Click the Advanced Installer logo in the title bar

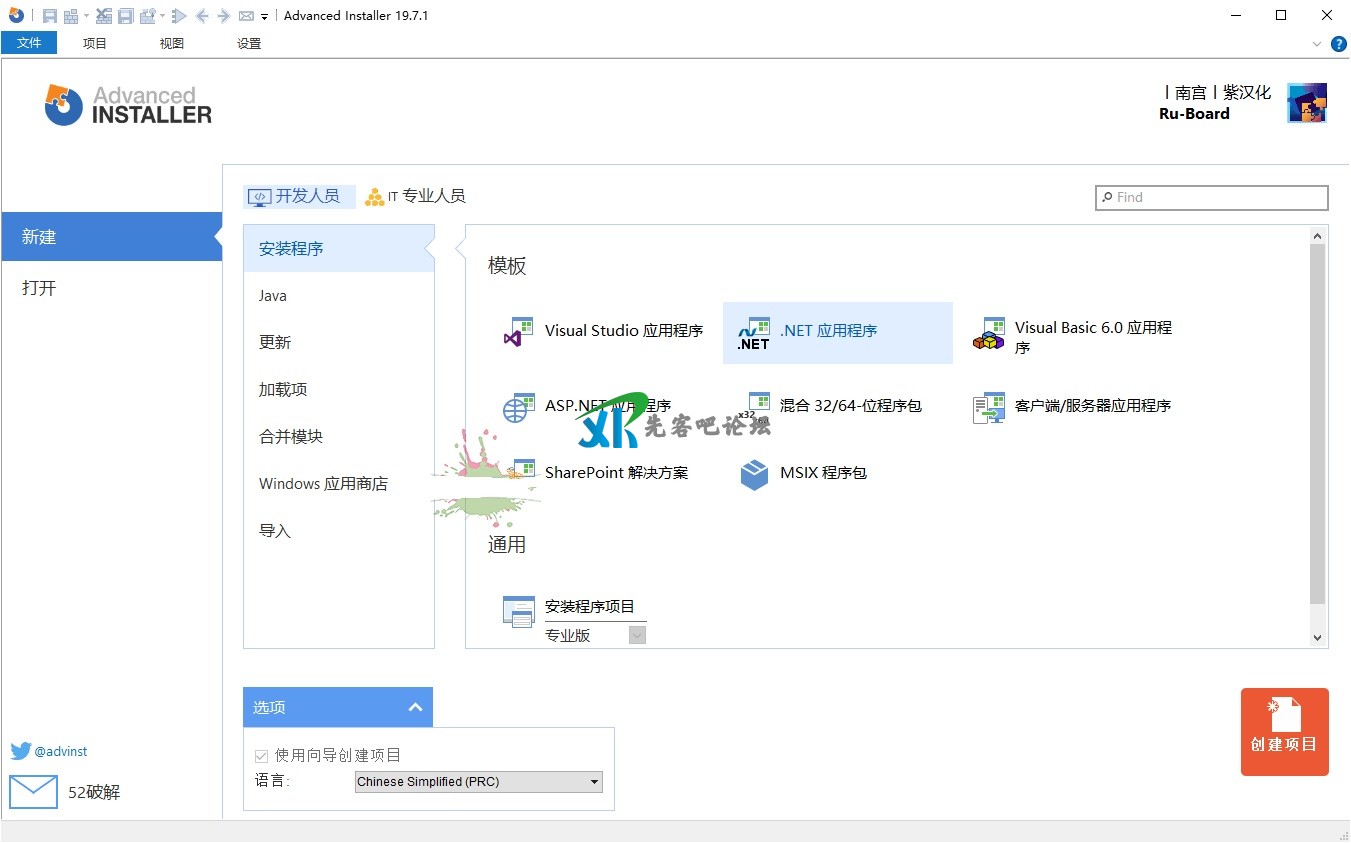pyautogui.click(x=16, y=15)
